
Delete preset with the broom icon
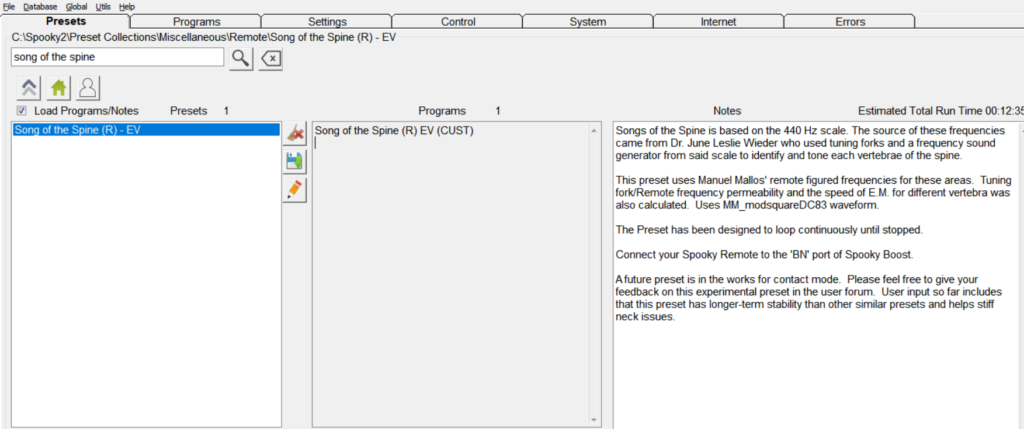pyautogui.click(x=295, y=133)
